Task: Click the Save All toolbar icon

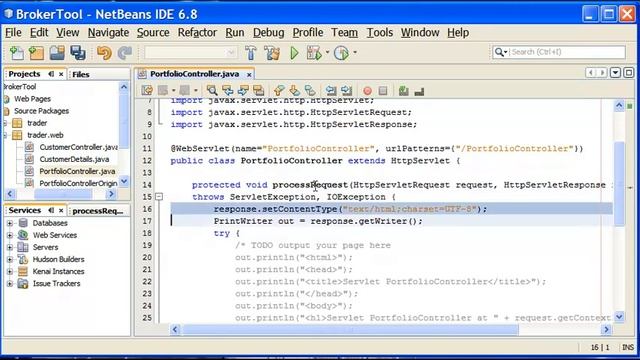Action: pos(78,53)
